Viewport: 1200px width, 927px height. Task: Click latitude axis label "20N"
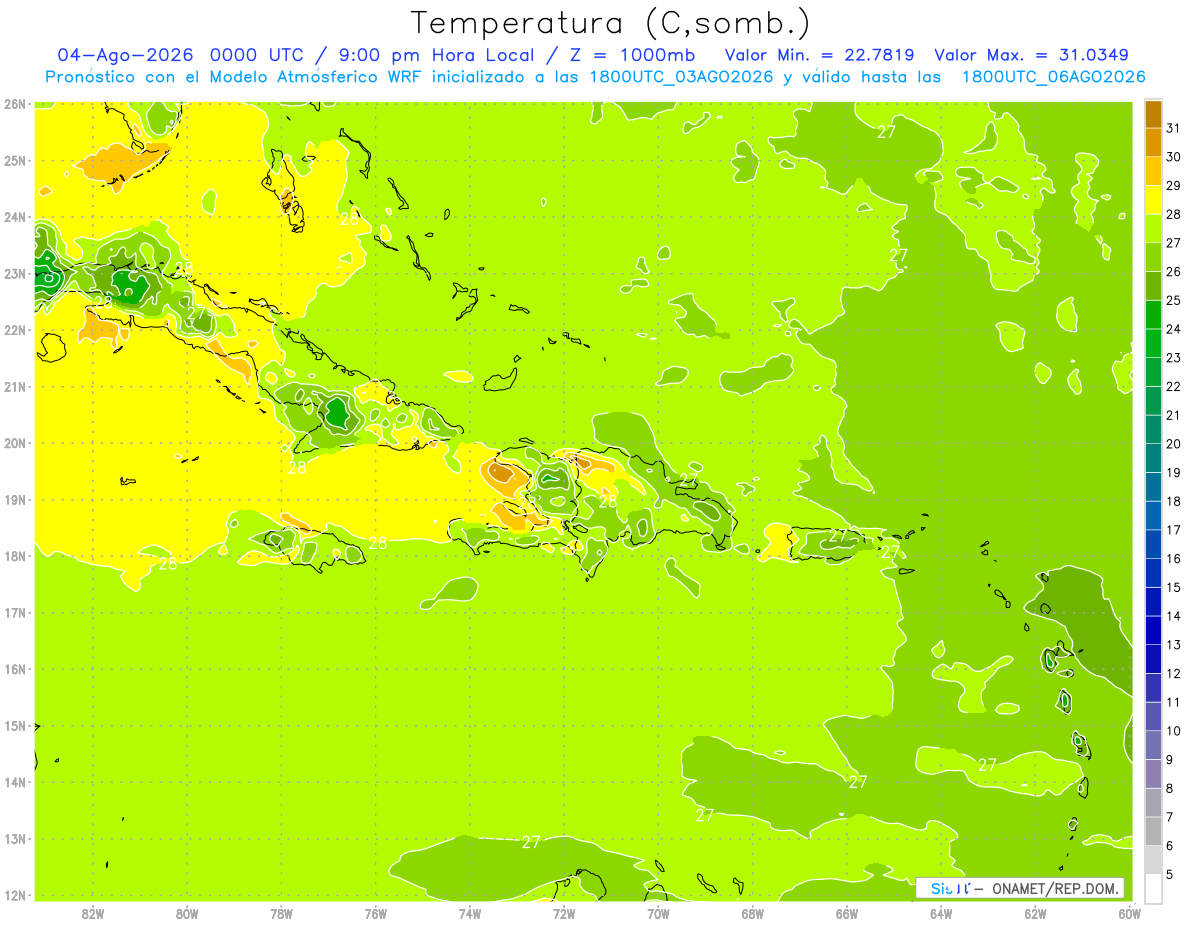tap(15, 443)
